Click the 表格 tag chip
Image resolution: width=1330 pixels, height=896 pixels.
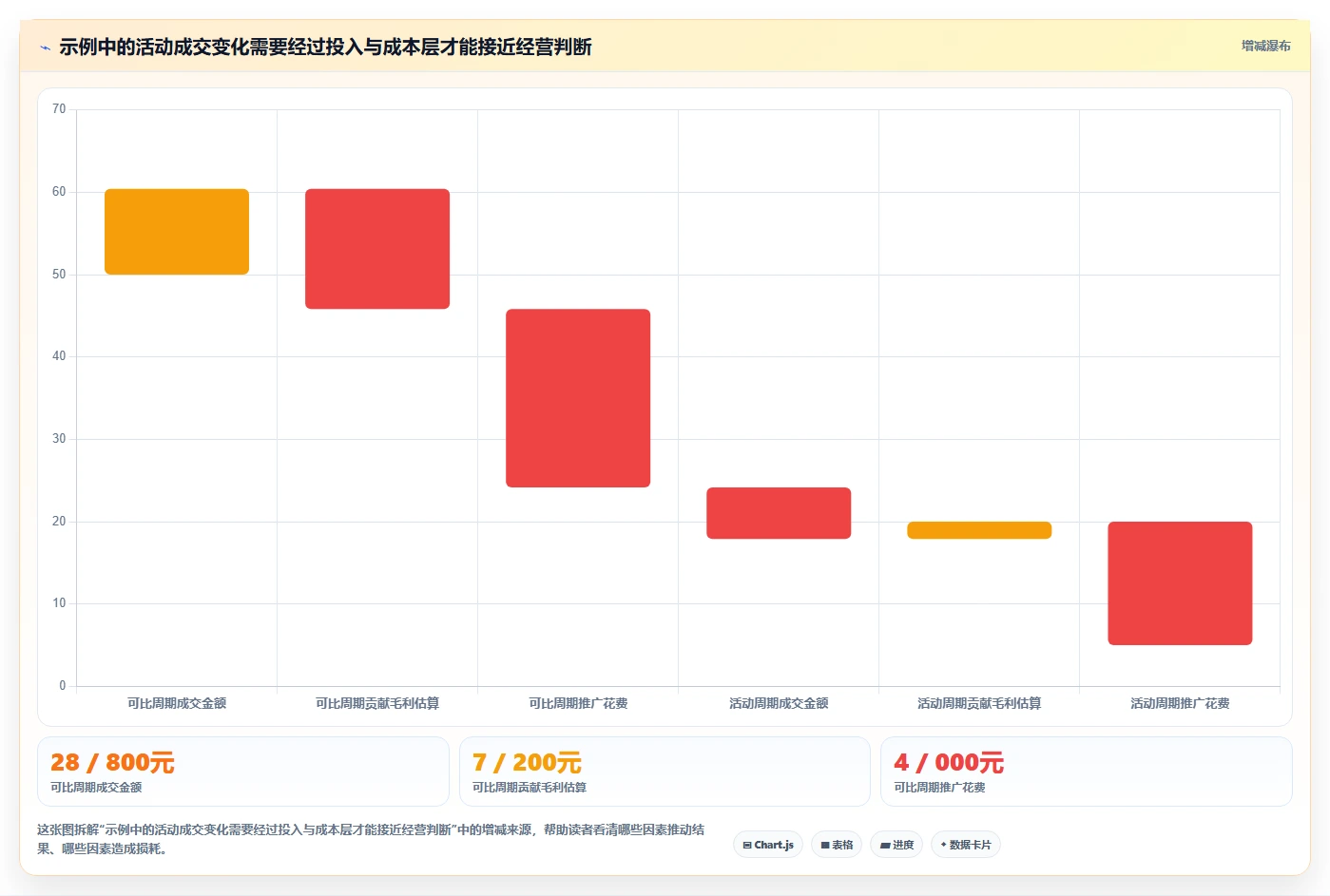837,845
